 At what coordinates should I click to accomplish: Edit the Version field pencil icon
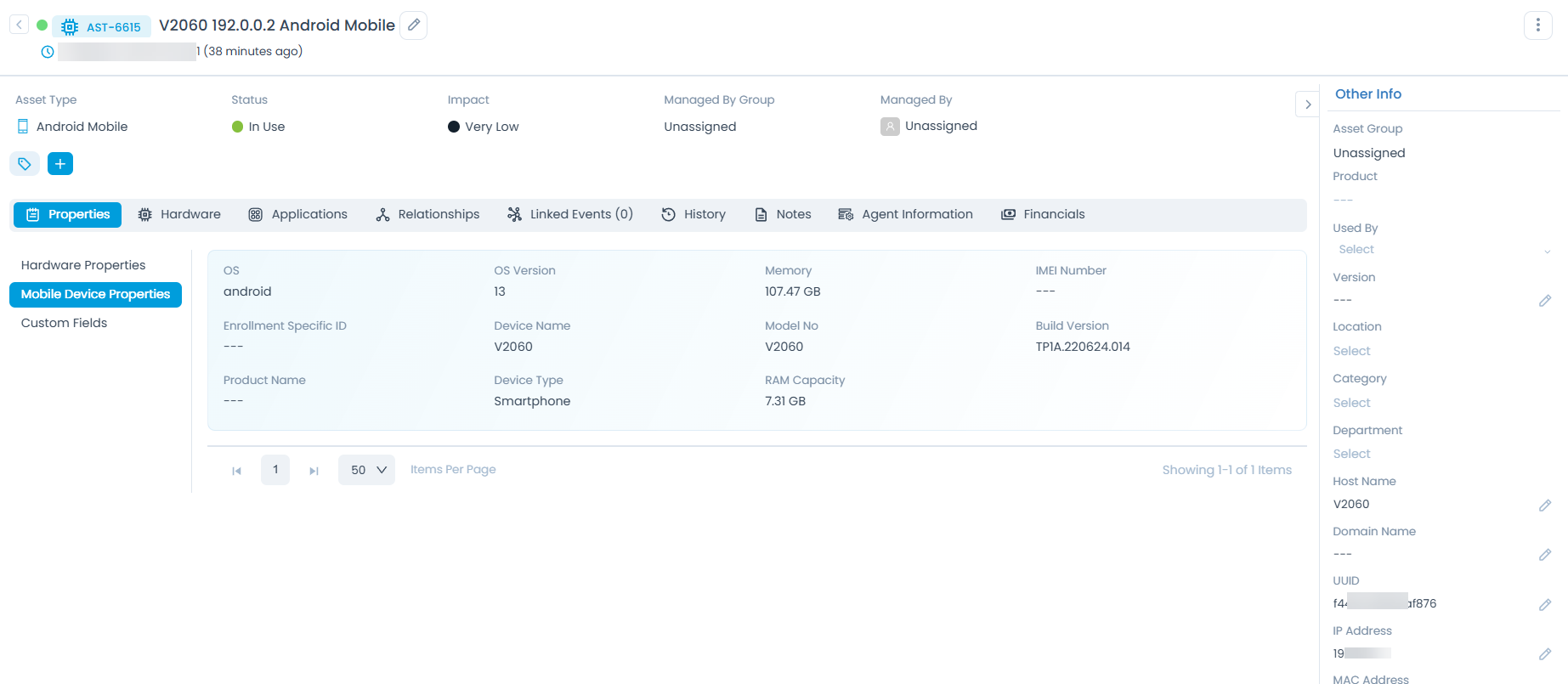1544,301
